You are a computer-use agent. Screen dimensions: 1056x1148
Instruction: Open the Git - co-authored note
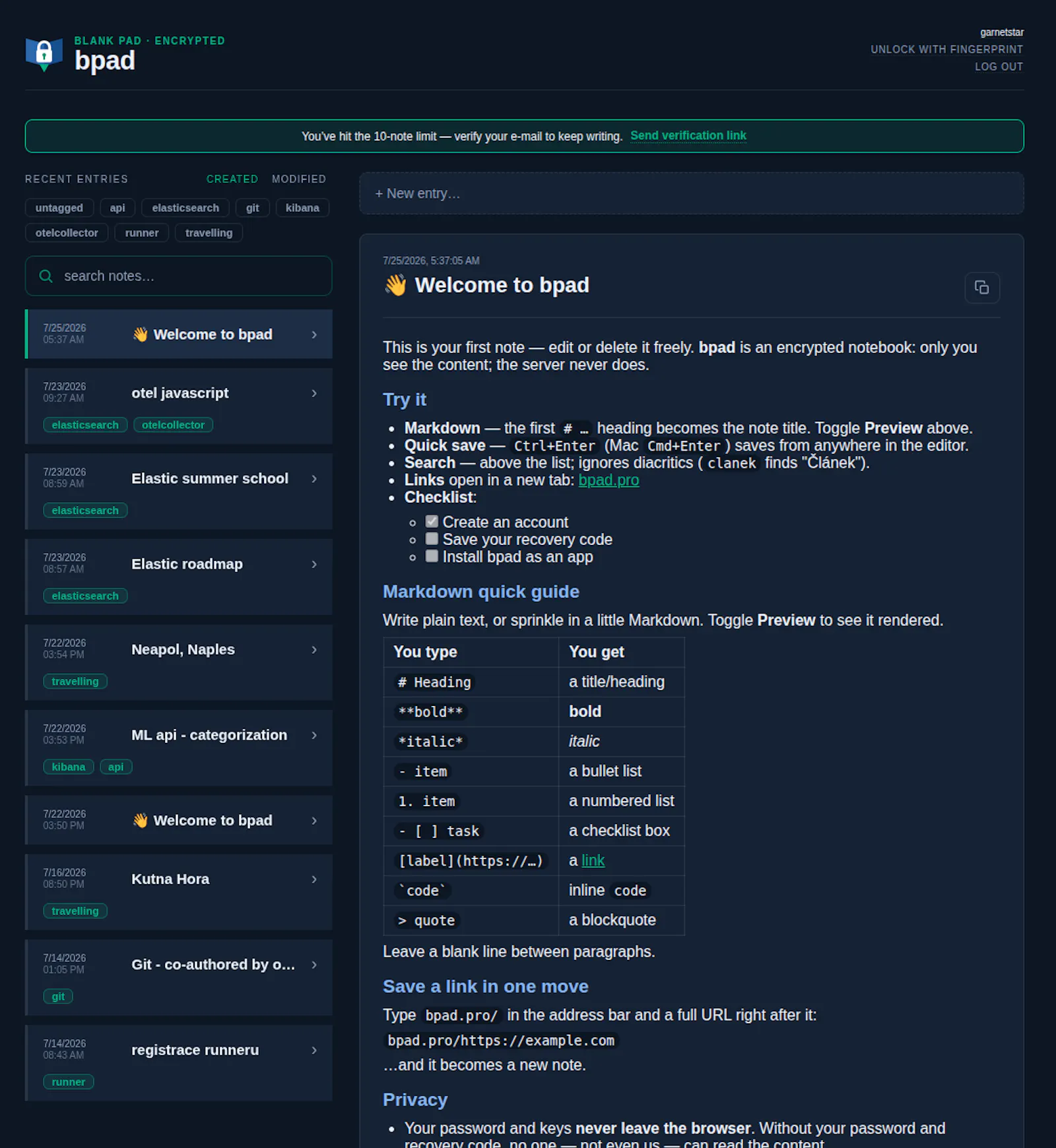click(178, 977)
